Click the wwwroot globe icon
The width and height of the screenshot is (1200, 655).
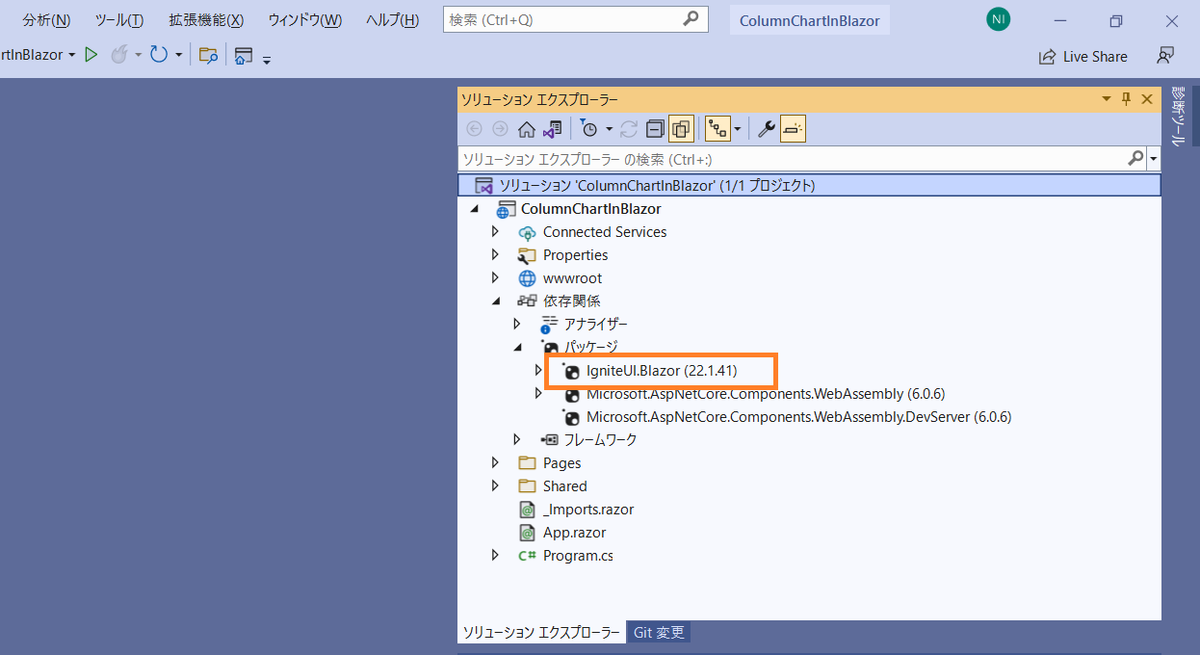(x=527, y=278)
